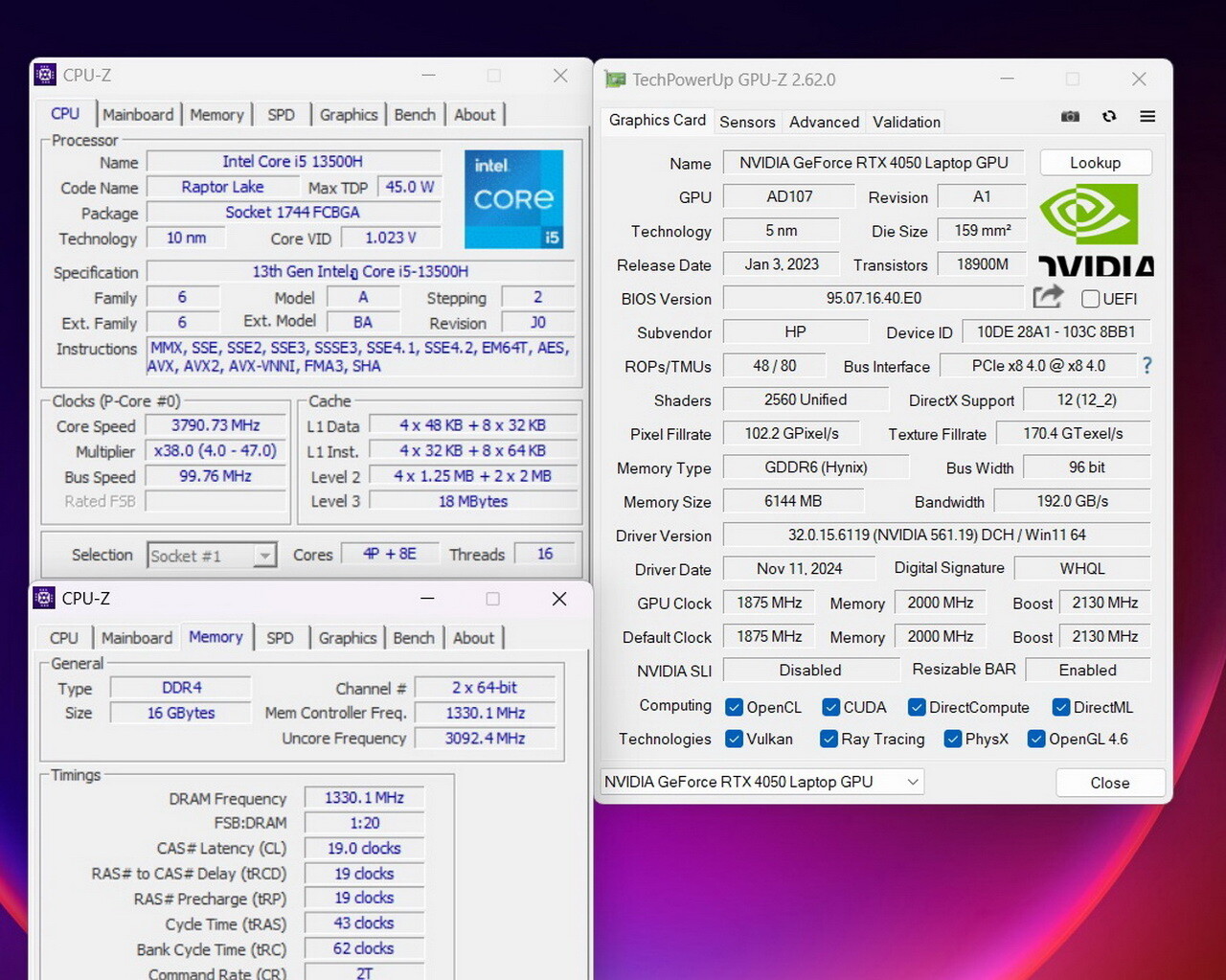Click the Threads value 16
The height and width of the screenshot is (980, 1226).
(545, 554)
